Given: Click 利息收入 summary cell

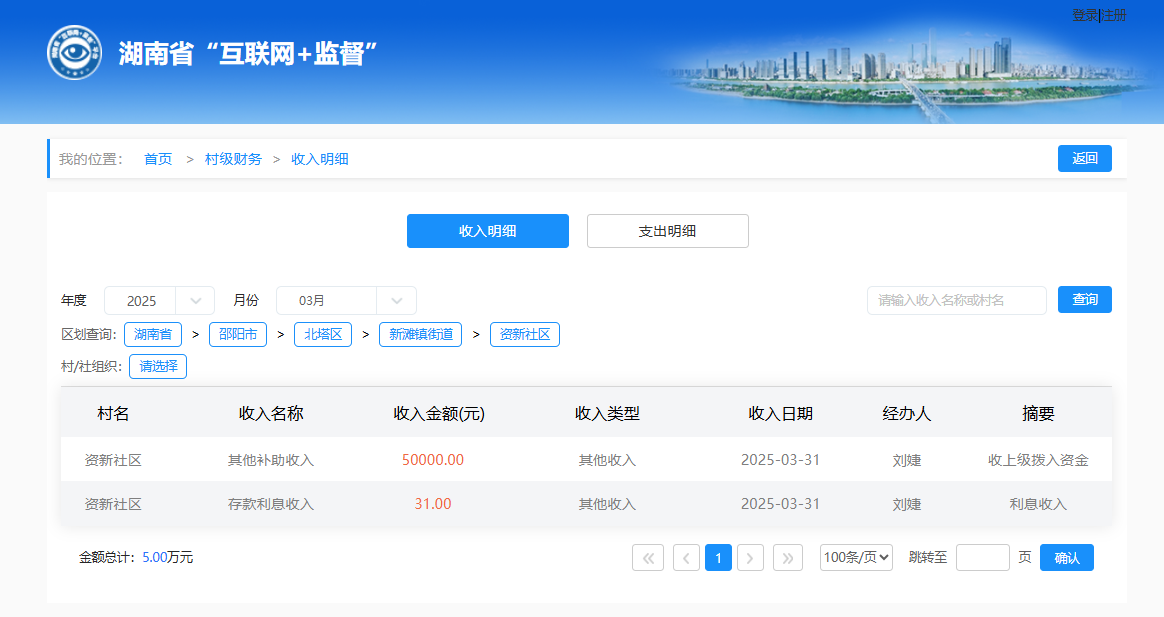Looking at the screenshot, I should [1038, 504].
